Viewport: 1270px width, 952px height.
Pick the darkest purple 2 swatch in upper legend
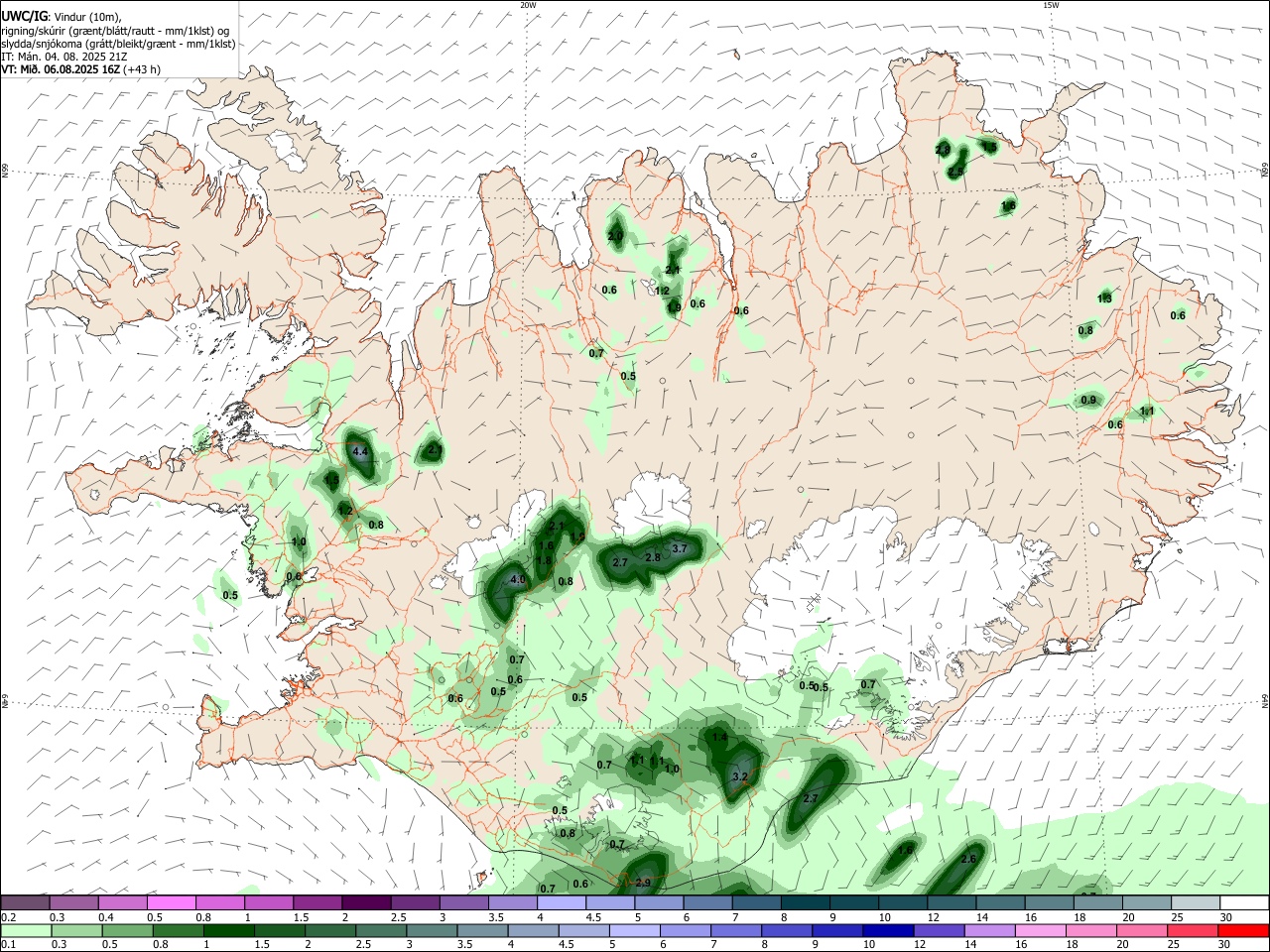[366, 902]
